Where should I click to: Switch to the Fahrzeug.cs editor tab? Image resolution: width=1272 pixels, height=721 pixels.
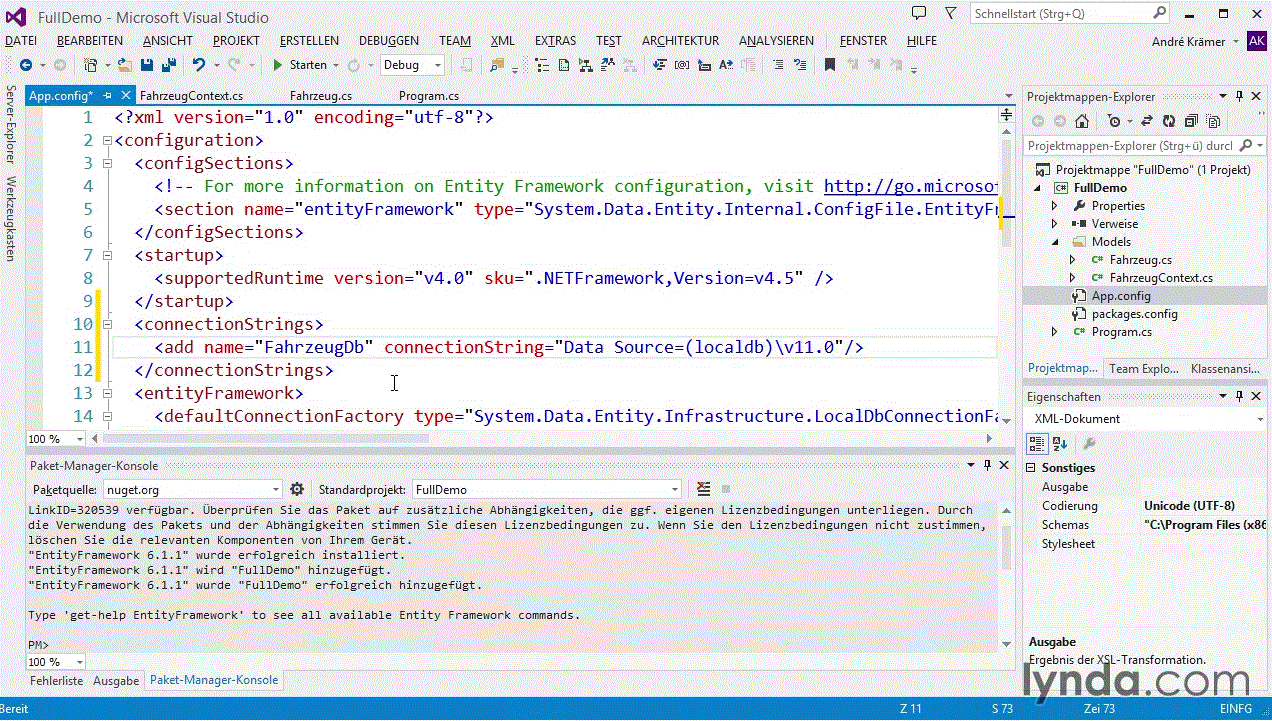321,96
